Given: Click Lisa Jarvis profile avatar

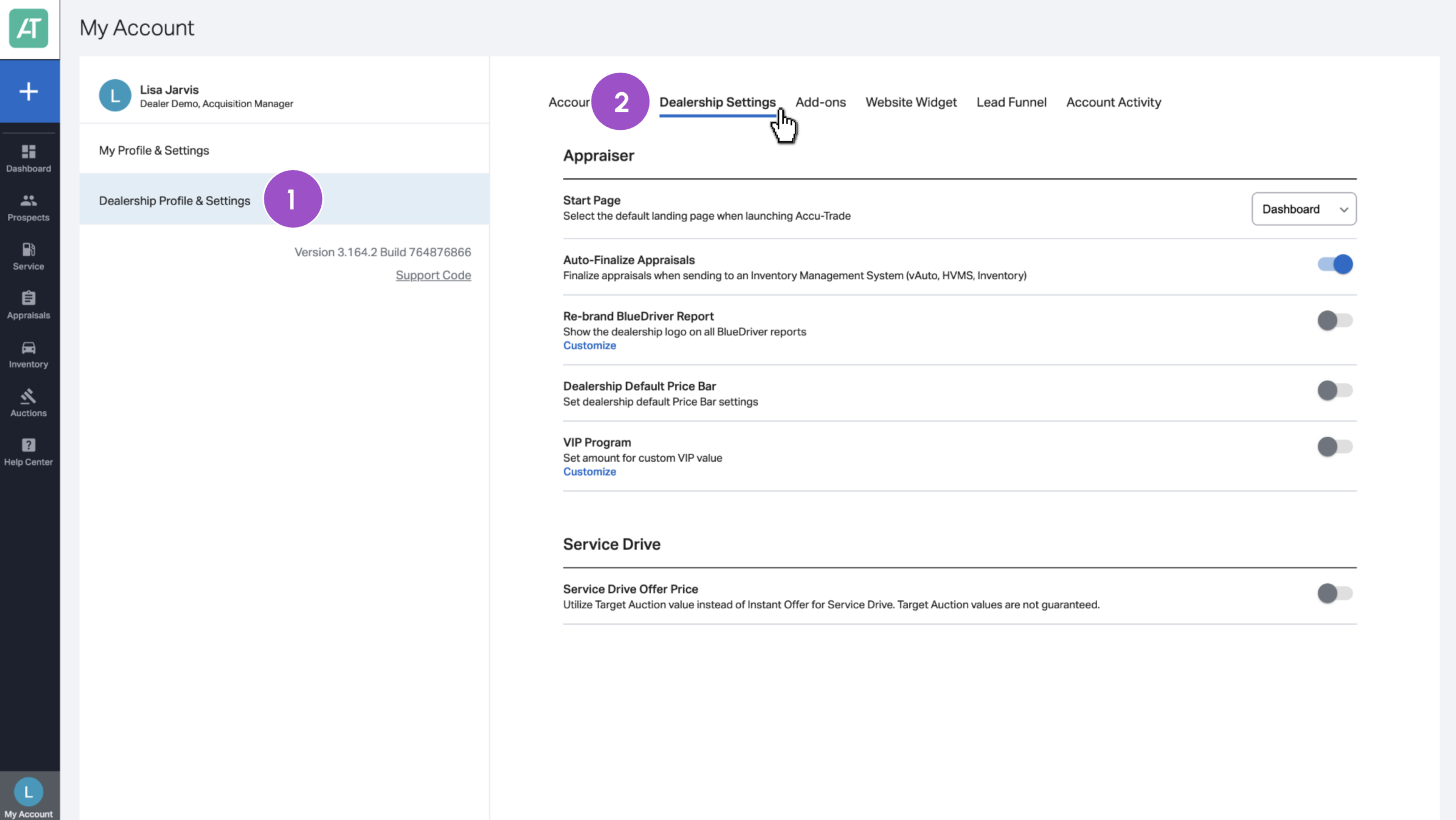Looking at the screenshot, I should [x=115, y=95].
